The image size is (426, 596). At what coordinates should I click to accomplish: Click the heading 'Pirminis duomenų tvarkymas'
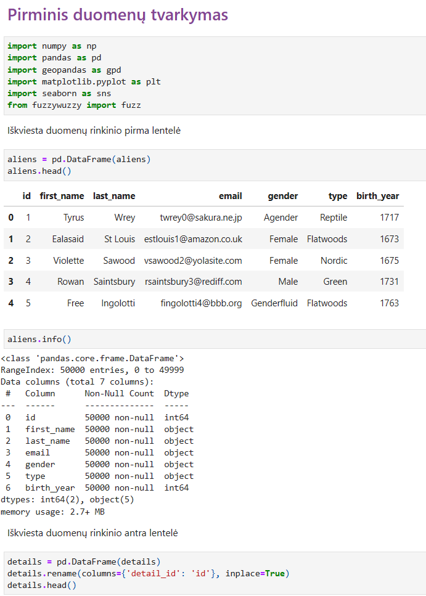tap(118, 15)
